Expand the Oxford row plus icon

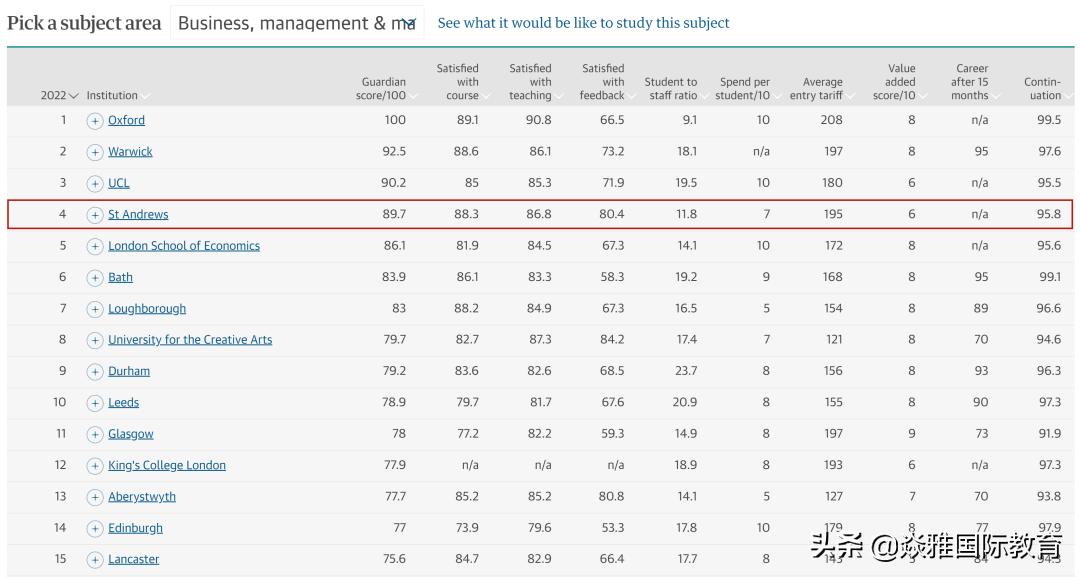coord(95,120)
